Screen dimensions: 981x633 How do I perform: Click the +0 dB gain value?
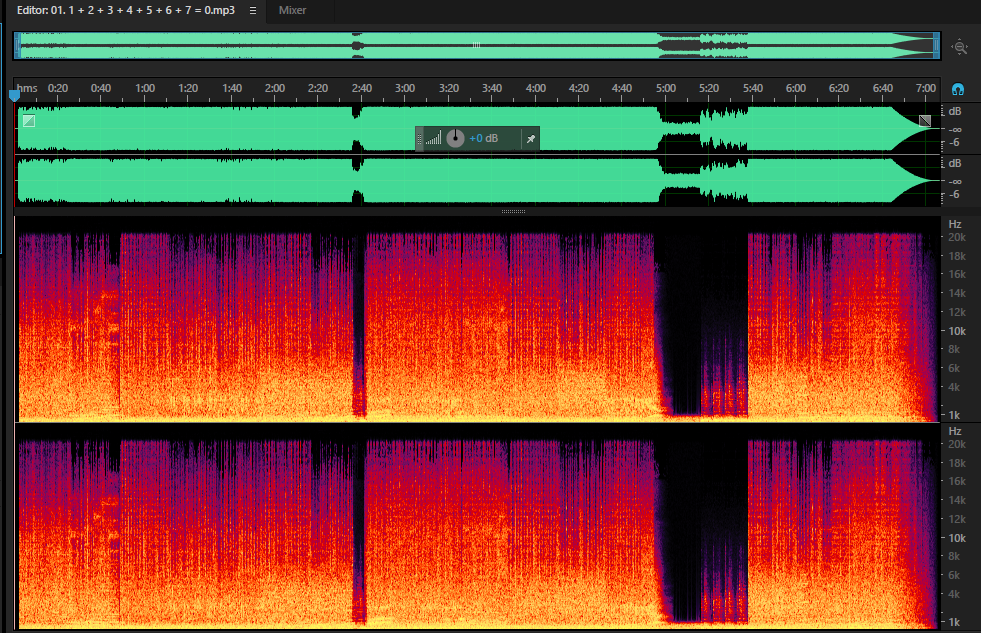(484, 138)
